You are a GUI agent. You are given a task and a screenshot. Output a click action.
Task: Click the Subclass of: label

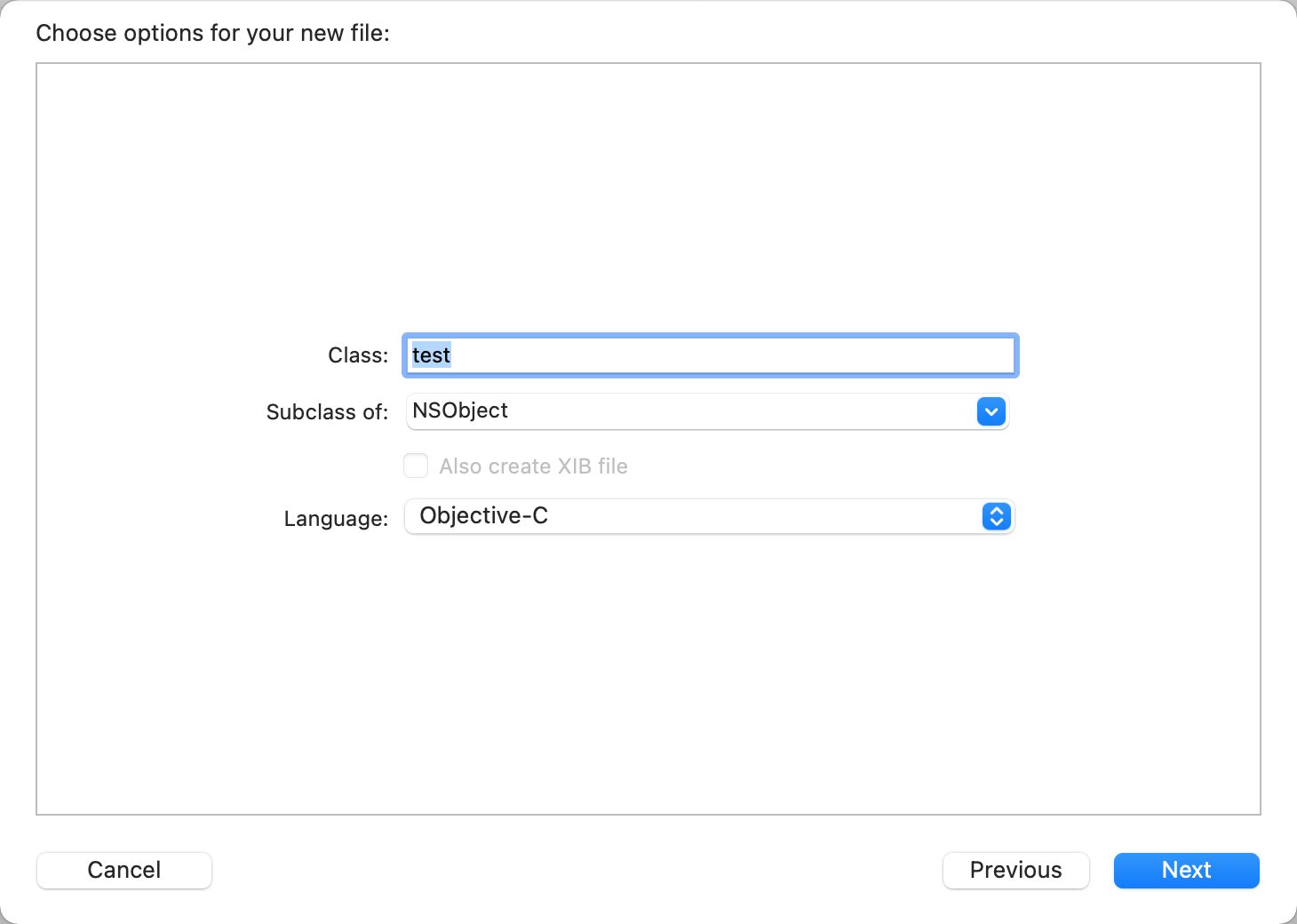click(328, 412)
